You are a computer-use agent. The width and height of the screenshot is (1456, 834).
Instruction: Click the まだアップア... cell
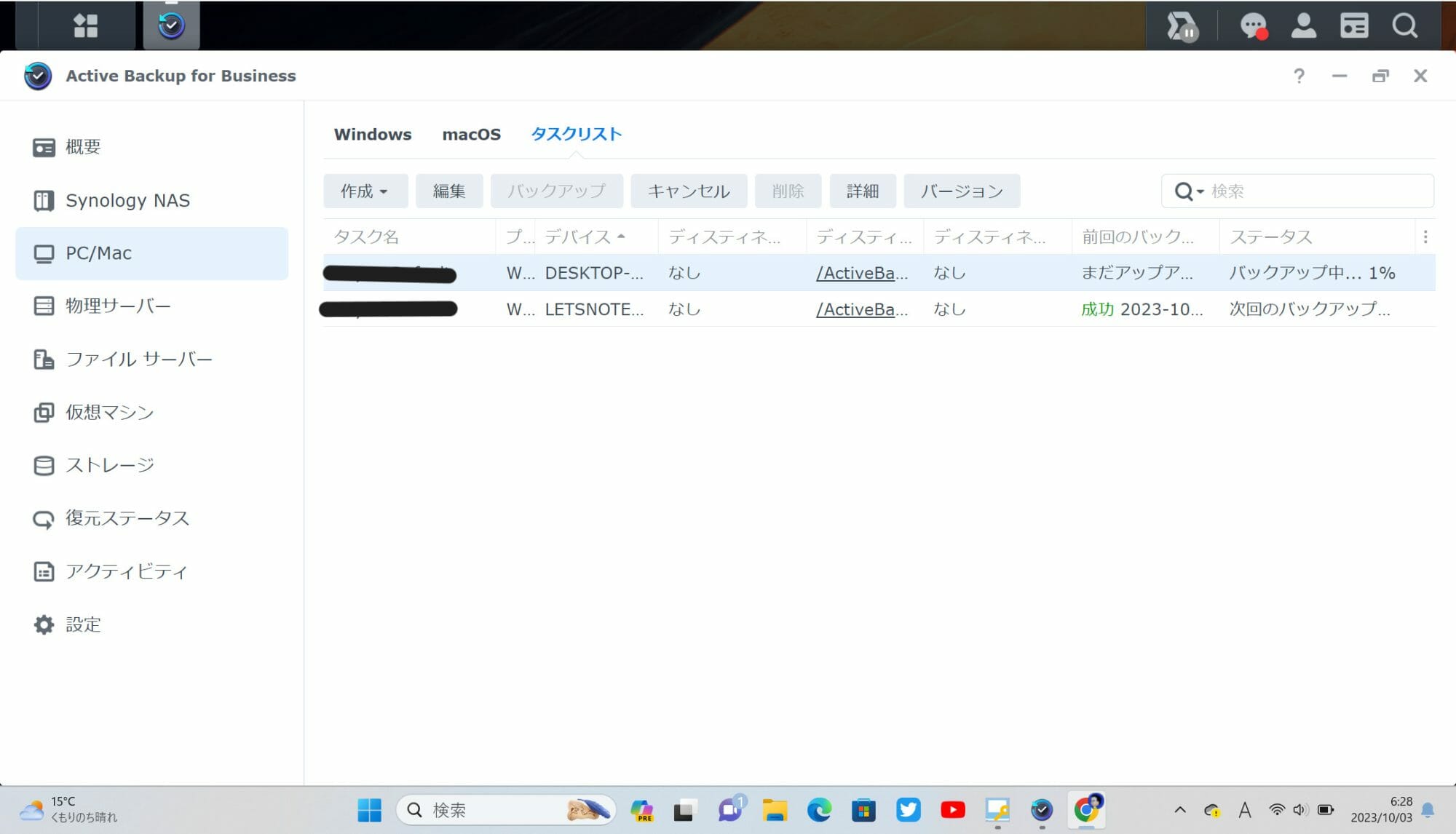(x=1136, y=273)
